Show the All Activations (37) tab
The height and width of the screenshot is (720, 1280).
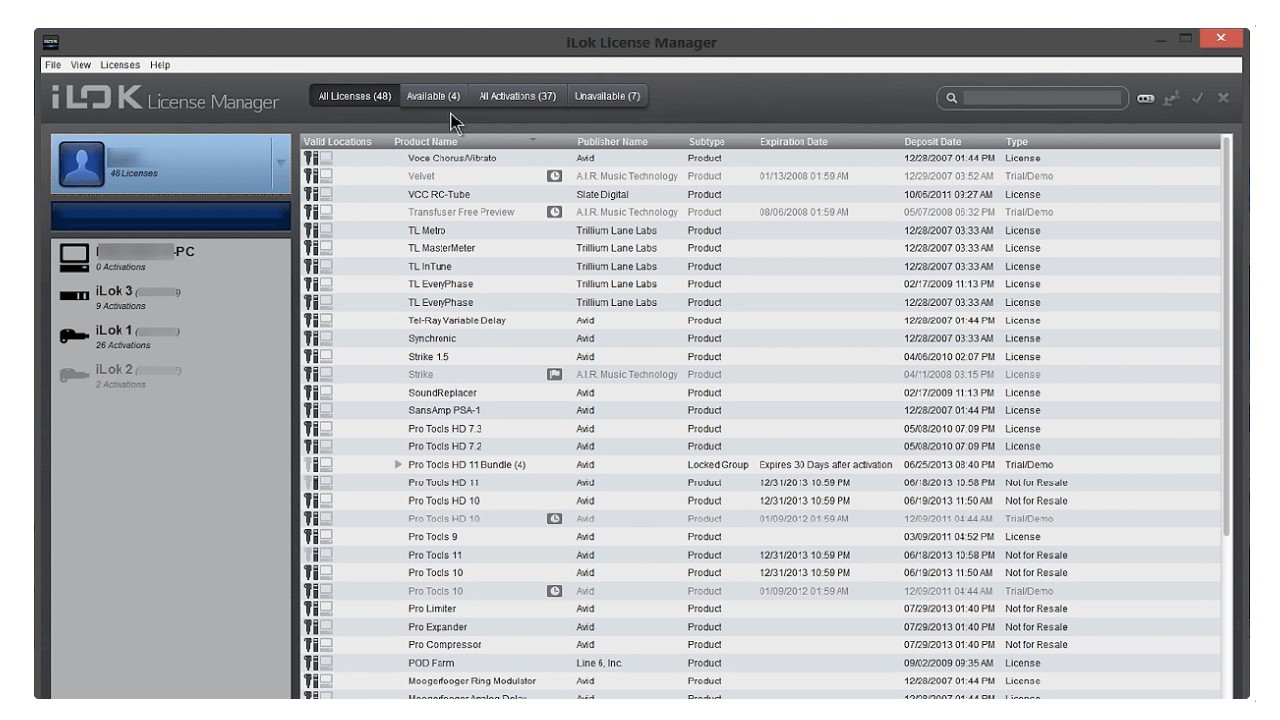[517, 96]
